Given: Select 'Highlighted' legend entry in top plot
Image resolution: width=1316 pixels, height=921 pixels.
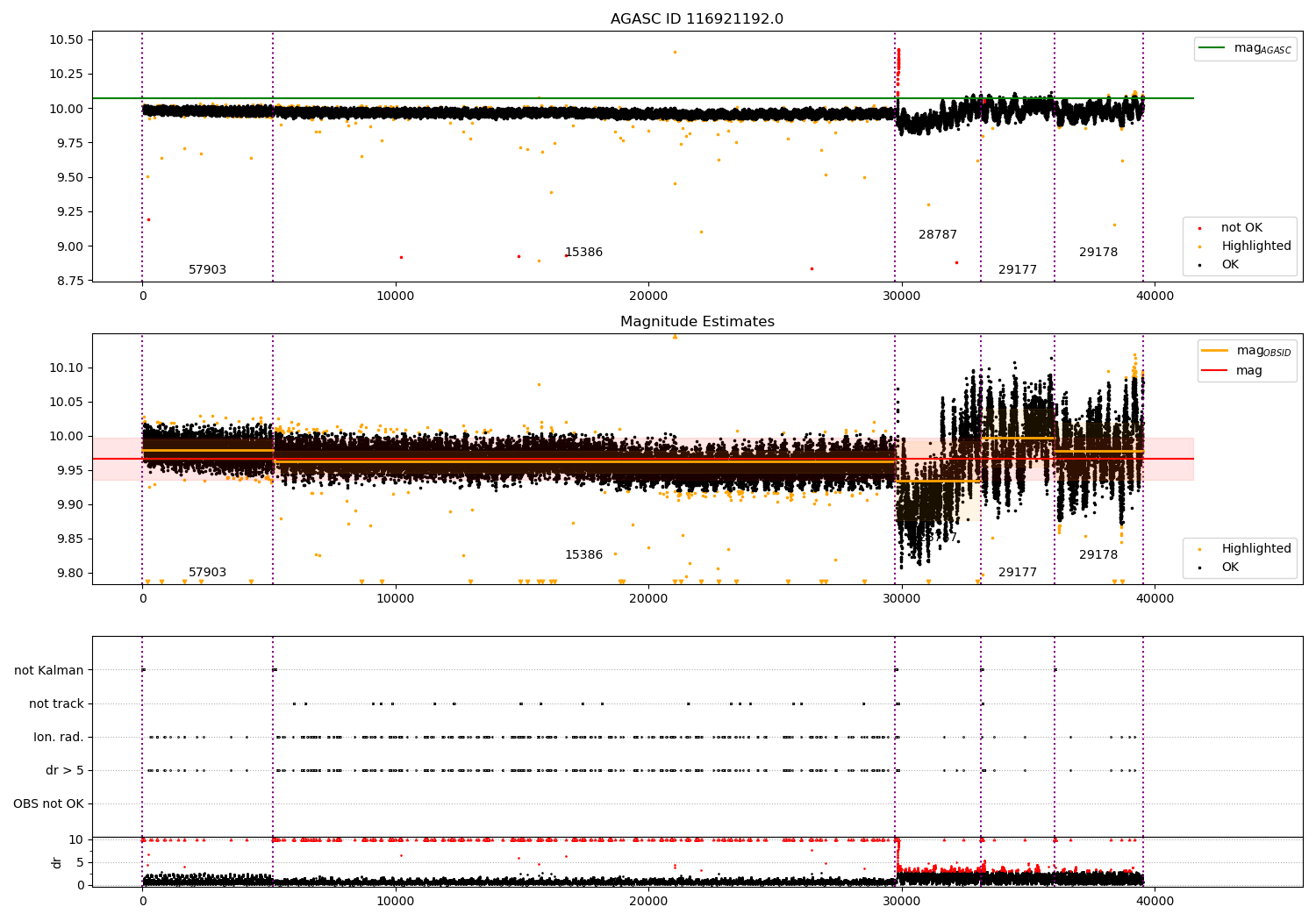Looking at the screenshot, I should tap(1255, 246).
